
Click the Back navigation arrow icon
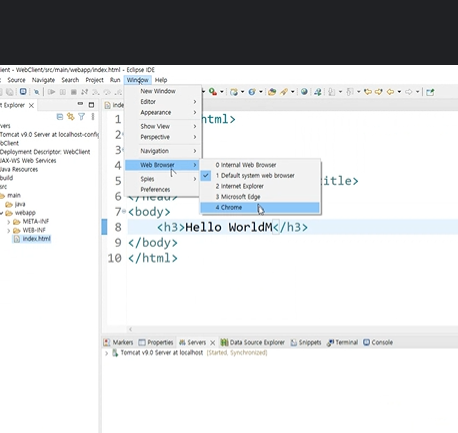[x=390, y=92]
